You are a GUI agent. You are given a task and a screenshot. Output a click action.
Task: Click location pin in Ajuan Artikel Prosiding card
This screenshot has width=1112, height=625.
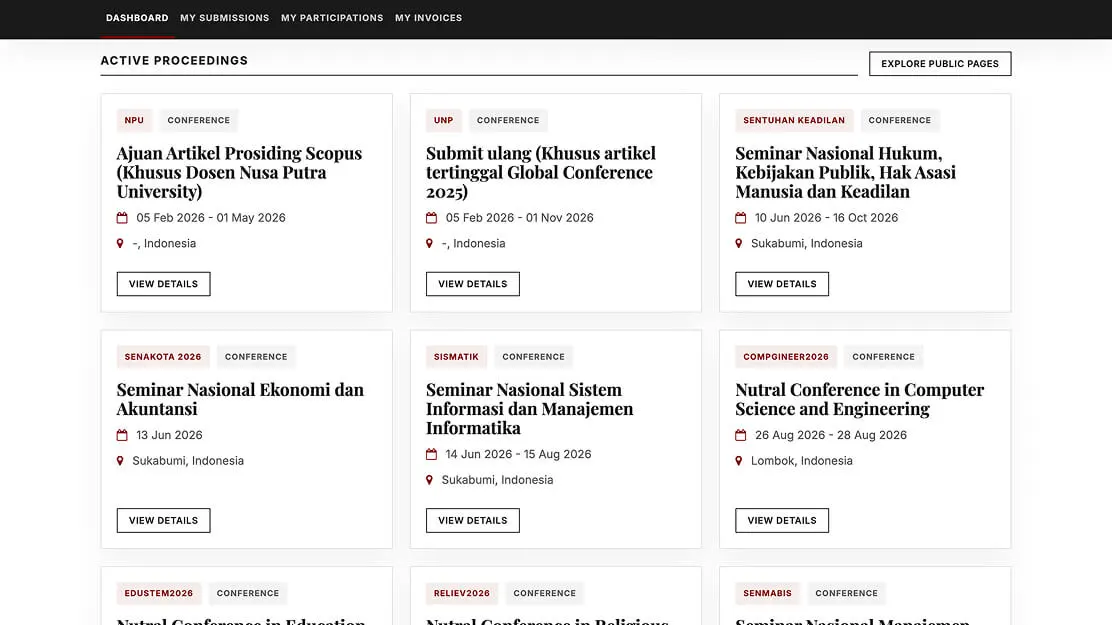click(120, 243)
